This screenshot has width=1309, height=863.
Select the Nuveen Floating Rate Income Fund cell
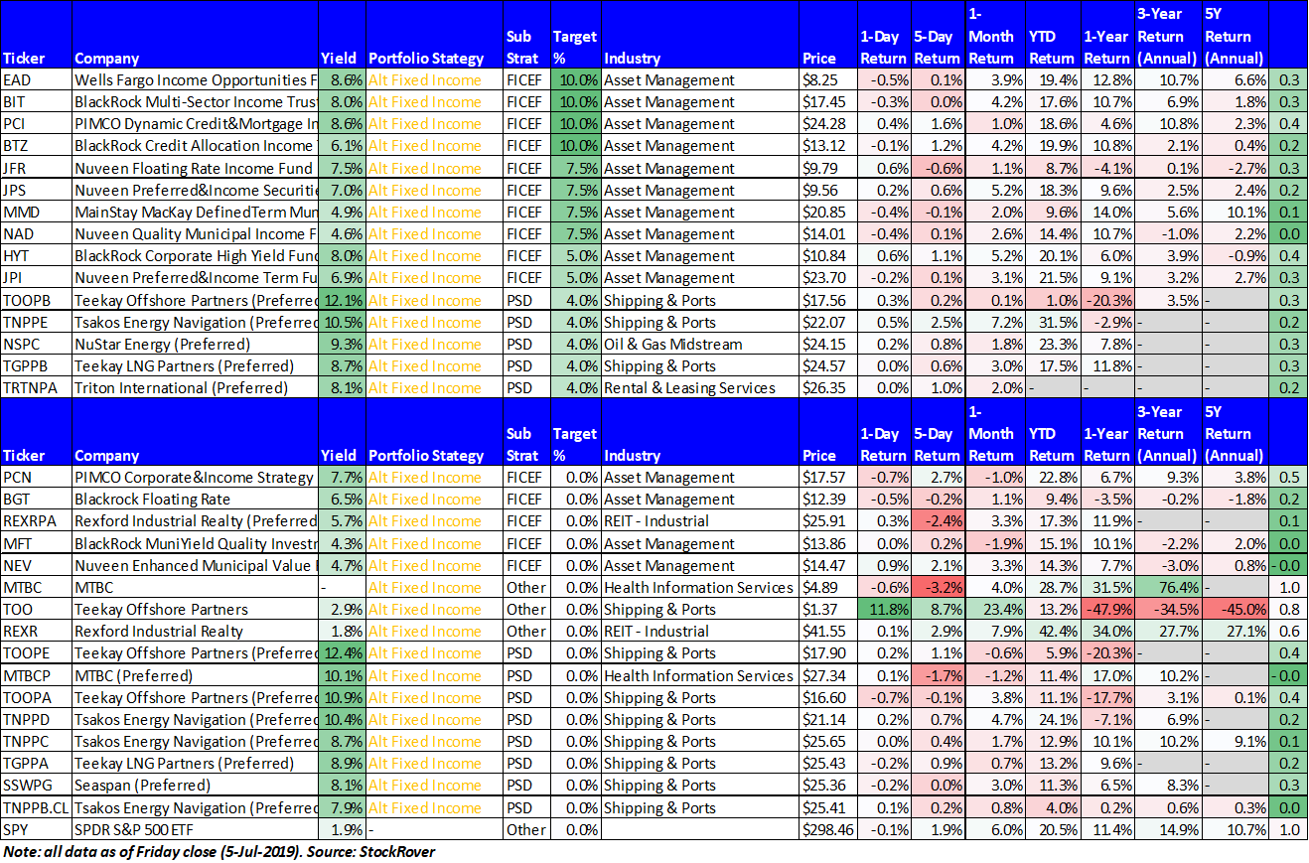coord(195,168)
